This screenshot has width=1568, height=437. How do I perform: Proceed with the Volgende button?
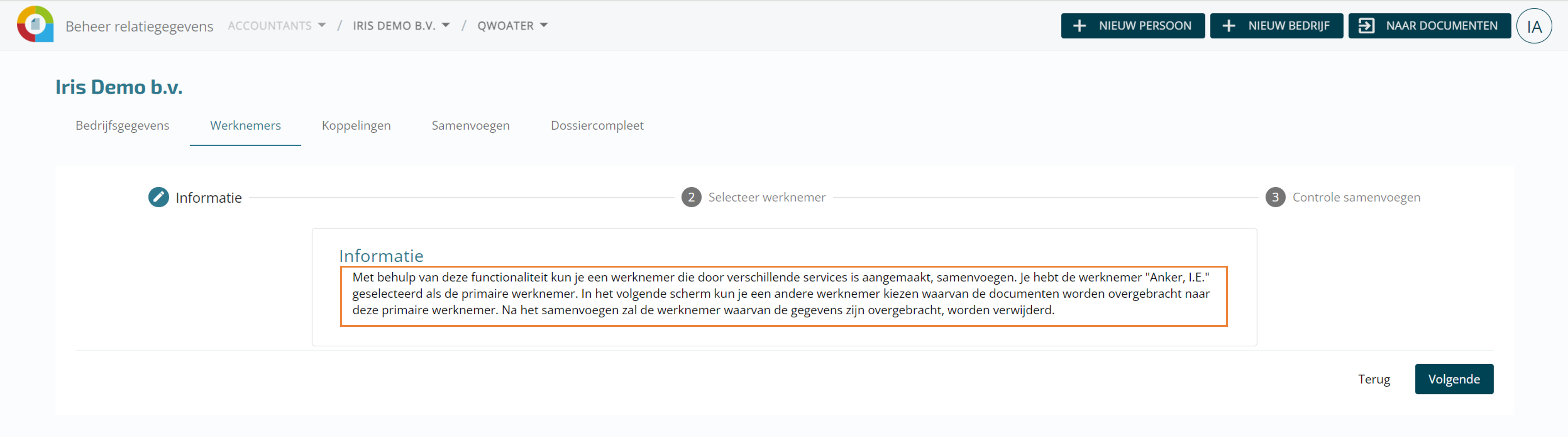coord(1454,379)
